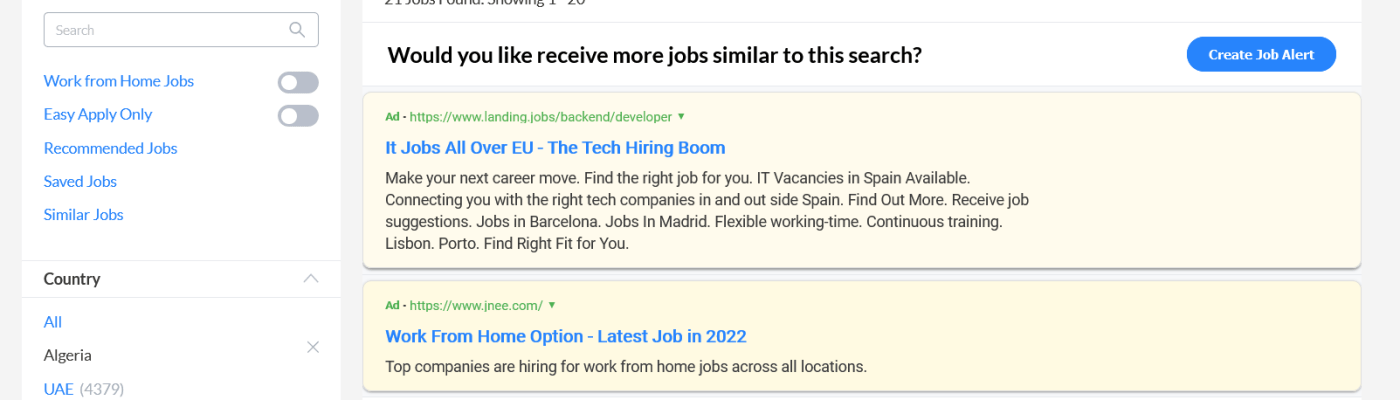Open Recommended Jobs

pyautogui.click(x=110, y=148)
